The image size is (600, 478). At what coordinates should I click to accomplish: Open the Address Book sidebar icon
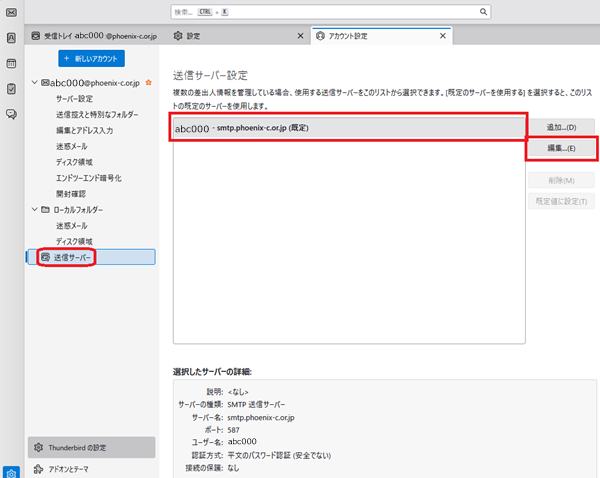tap(10, 37)
